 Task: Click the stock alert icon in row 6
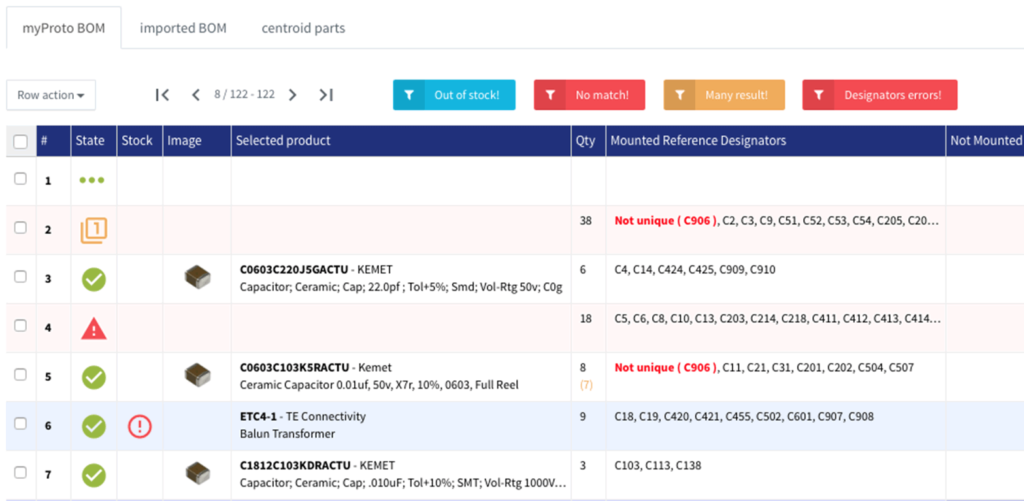point(139,426)
